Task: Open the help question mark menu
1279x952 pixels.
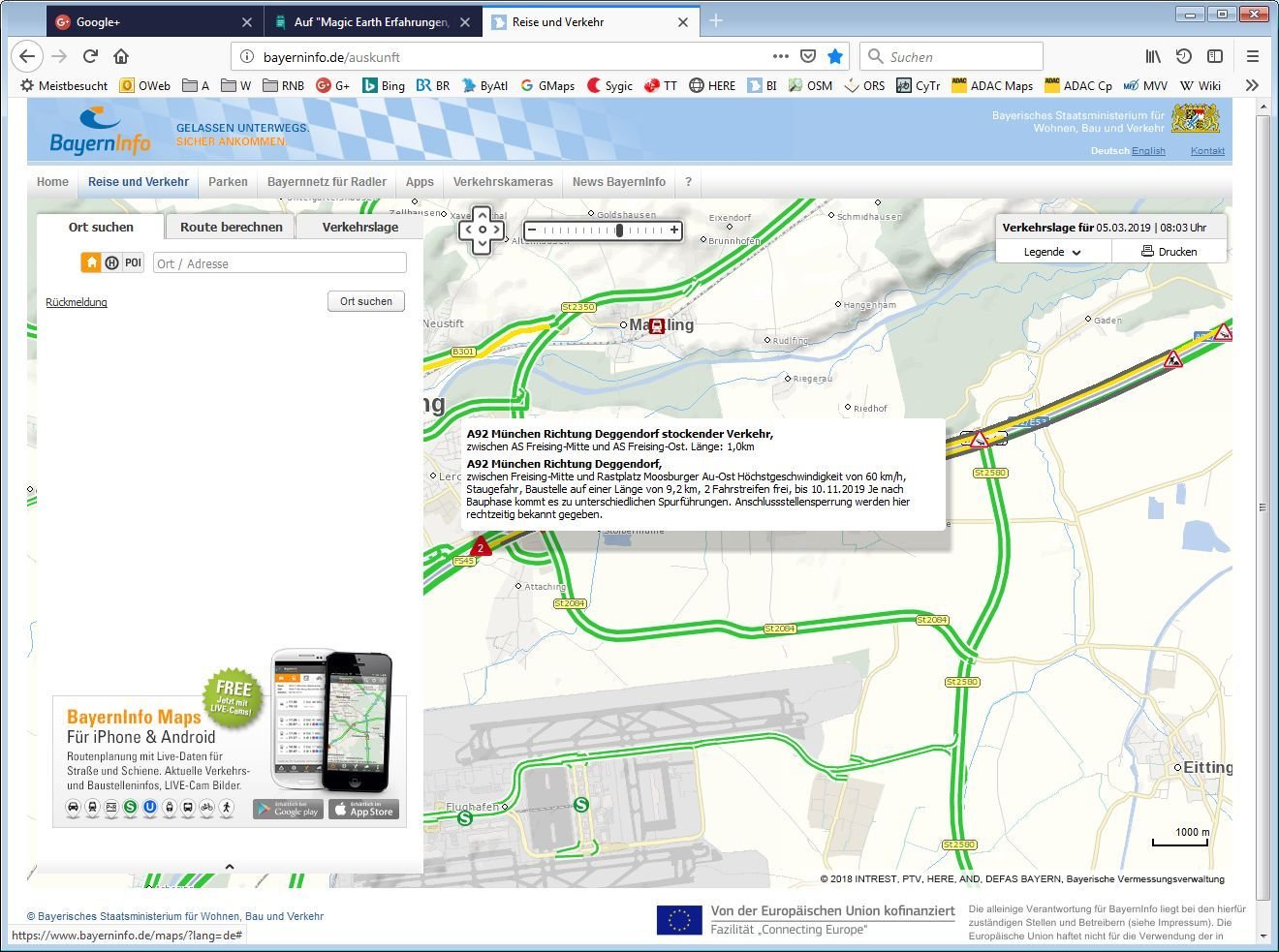Action: click(x=689, y=182)
